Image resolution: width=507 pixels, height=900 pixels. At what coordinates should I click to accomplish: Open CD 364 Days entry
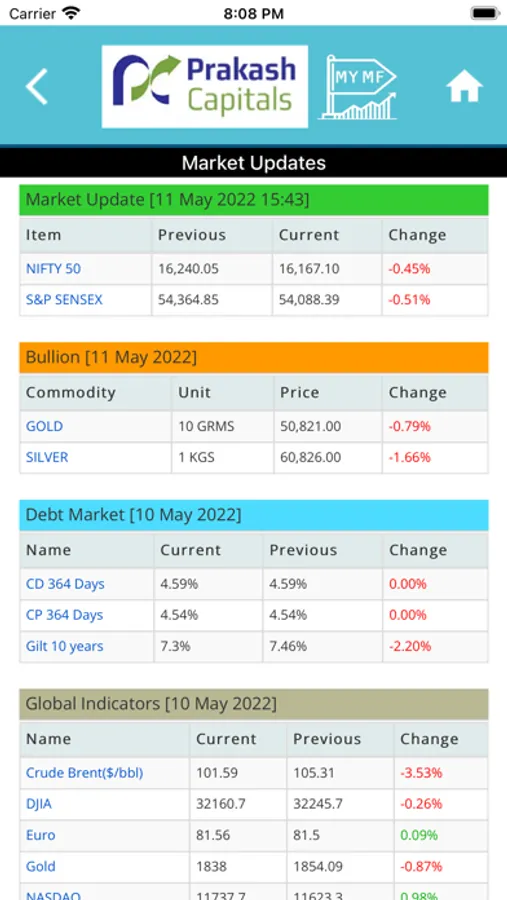65,584
